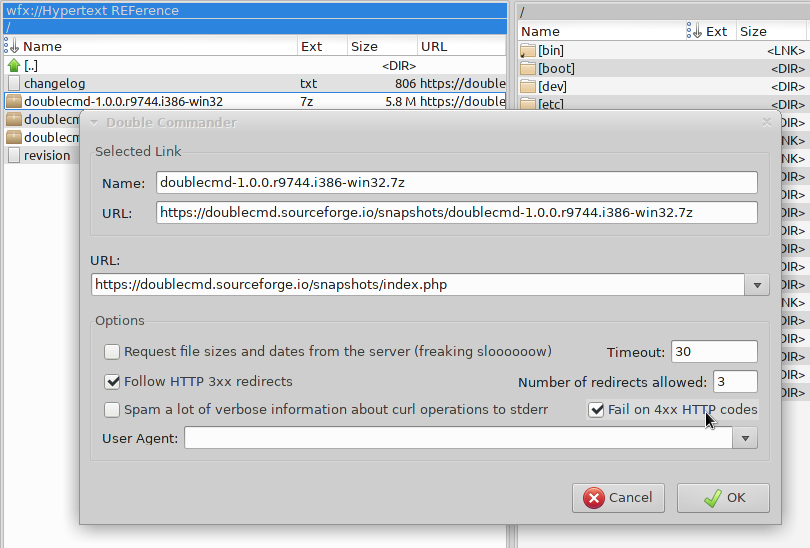Click the User Agent text field
The height and width of the screenshot is (548, 810).
click(458, 438)
